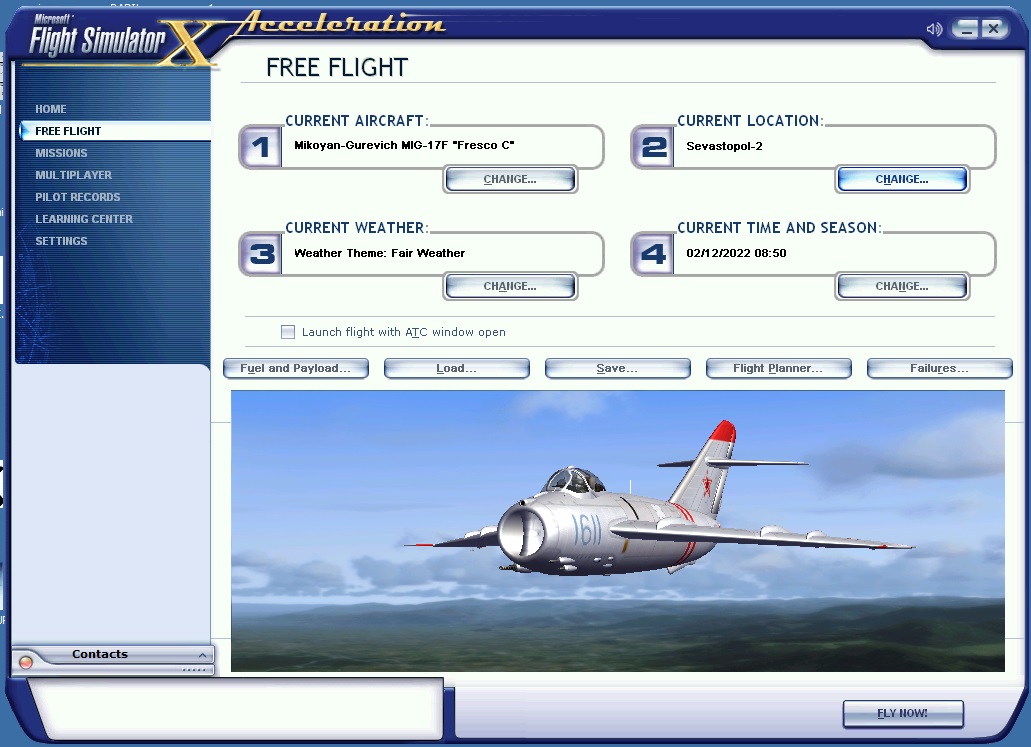This screenshot has height=747, width=1031.
Task: Click the number 4 time step icon
Action: (652, 254)
